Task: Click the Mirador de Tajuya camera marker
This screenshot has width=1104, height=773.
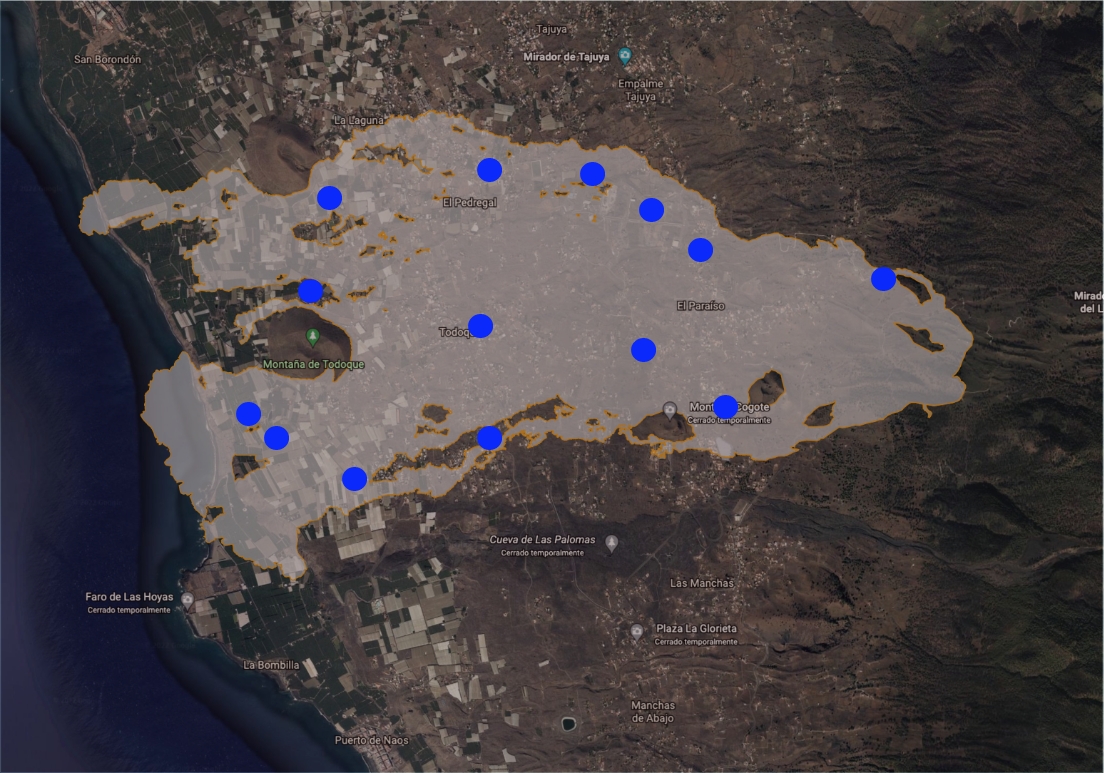Action: point(625,55)
